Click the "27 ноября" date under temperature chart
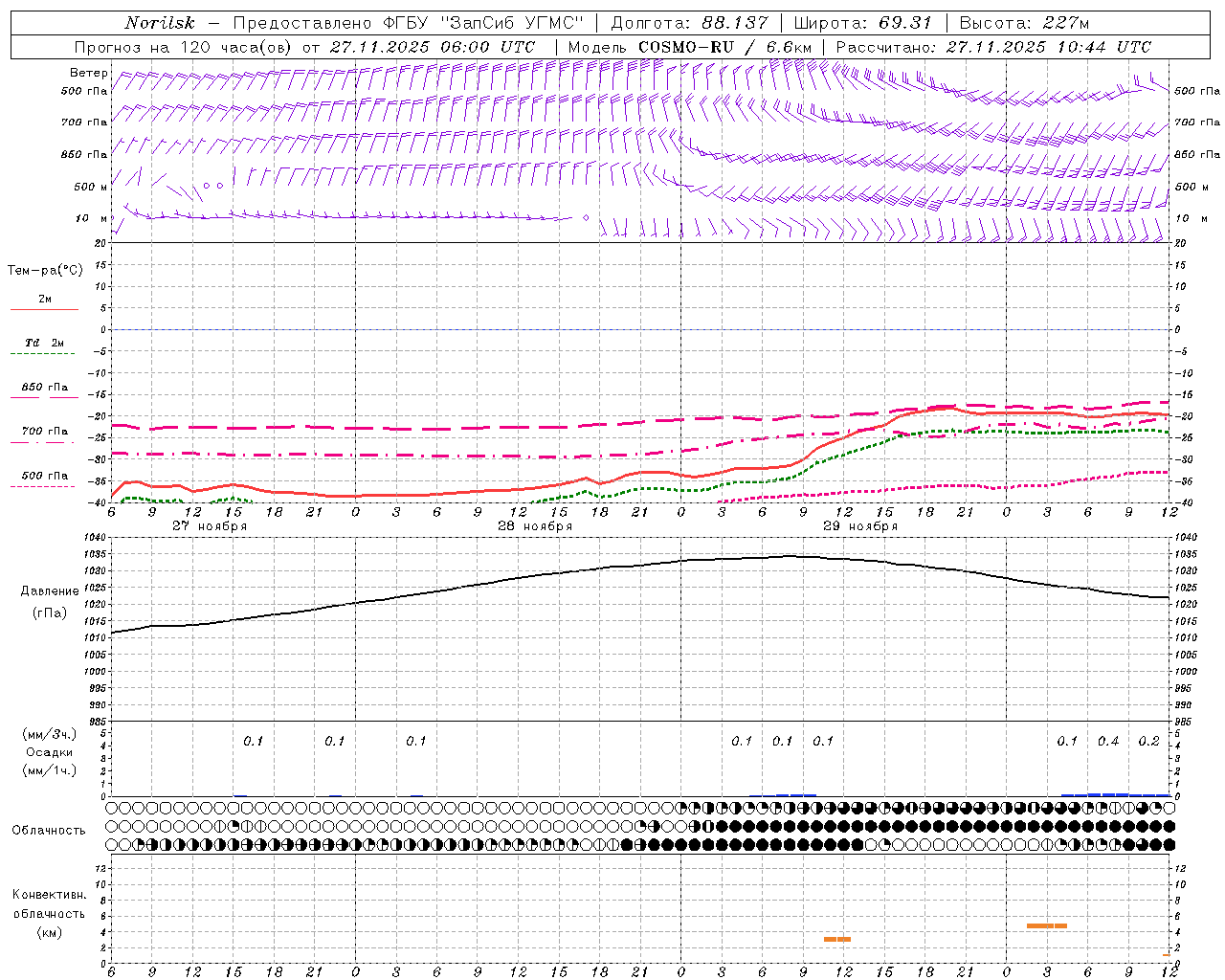Viewport: 1225px width, 980px height. click(210, 526)
